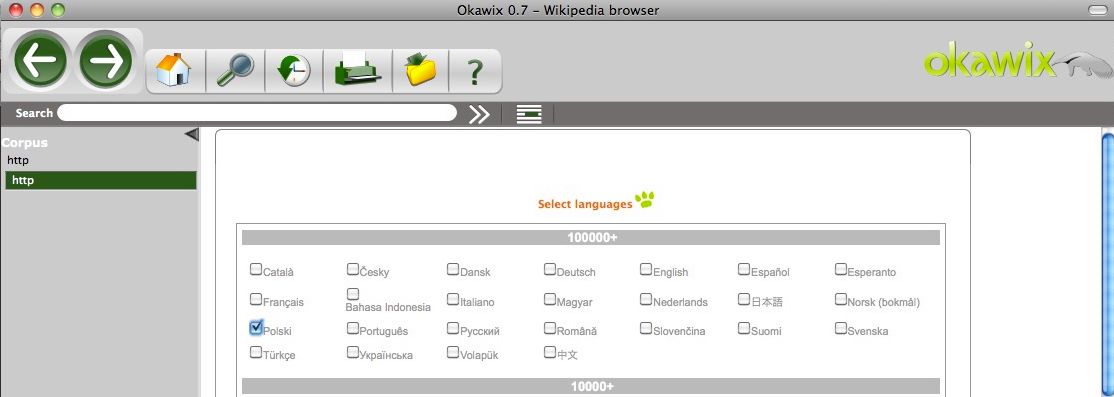1114x397 pixels.
Task: Enable the Magyar language checkbox
Action: click(550, 299)
